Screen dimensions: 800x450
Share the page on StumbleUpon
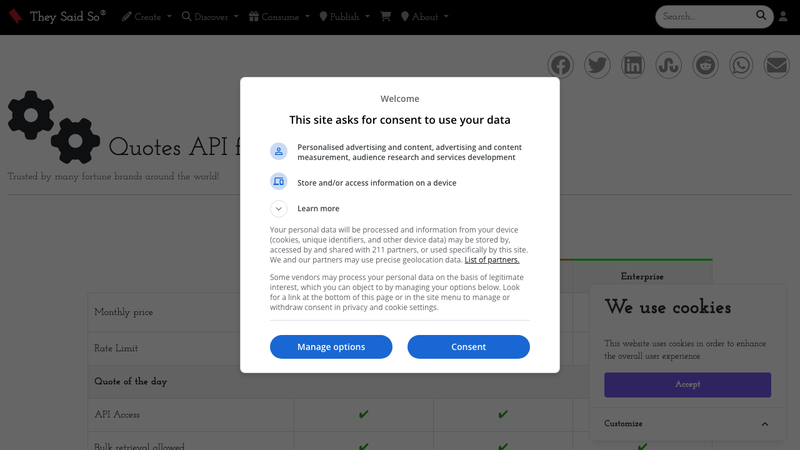tap(668, 65)
